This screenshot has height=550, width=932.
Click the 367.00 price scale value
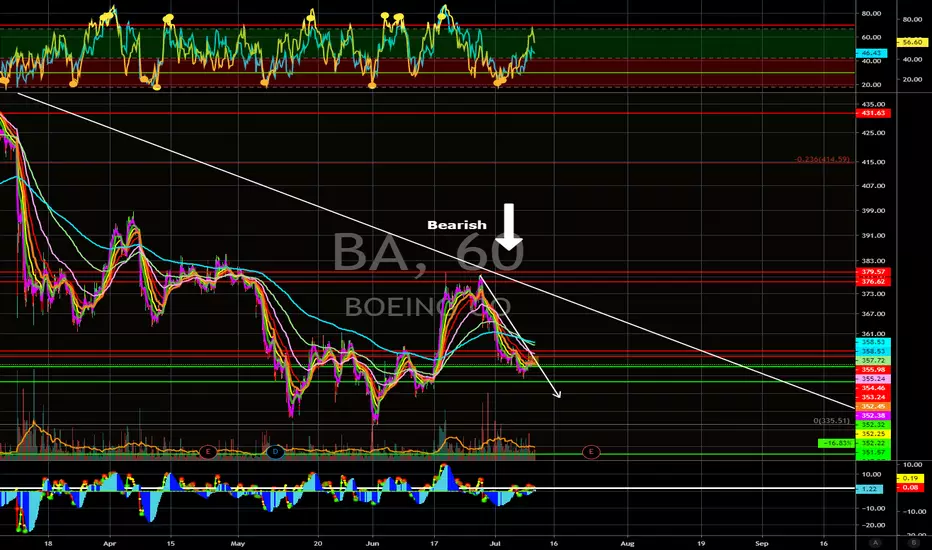click(x=873, y=314)
